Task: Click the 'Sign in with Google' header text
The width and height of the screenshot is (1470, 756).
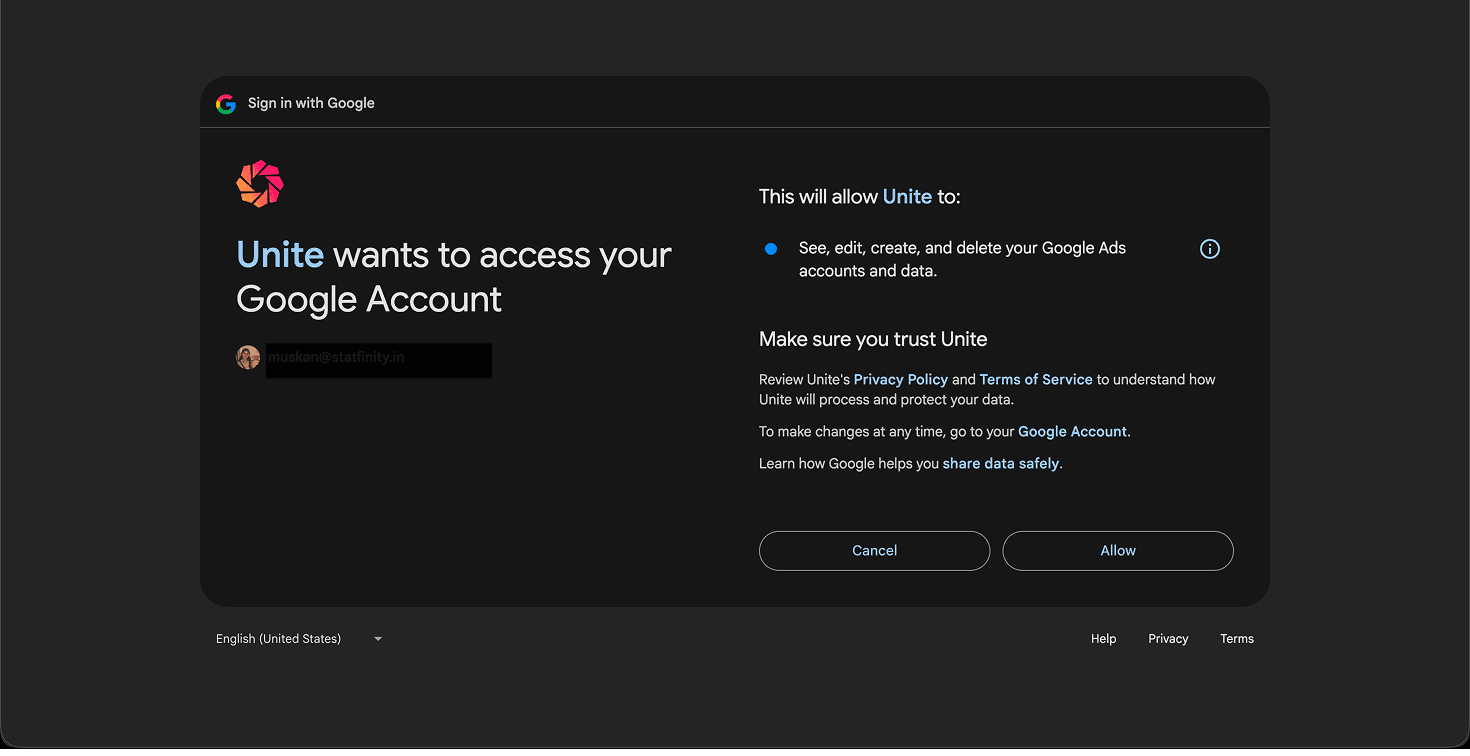Action: (311, 103)
